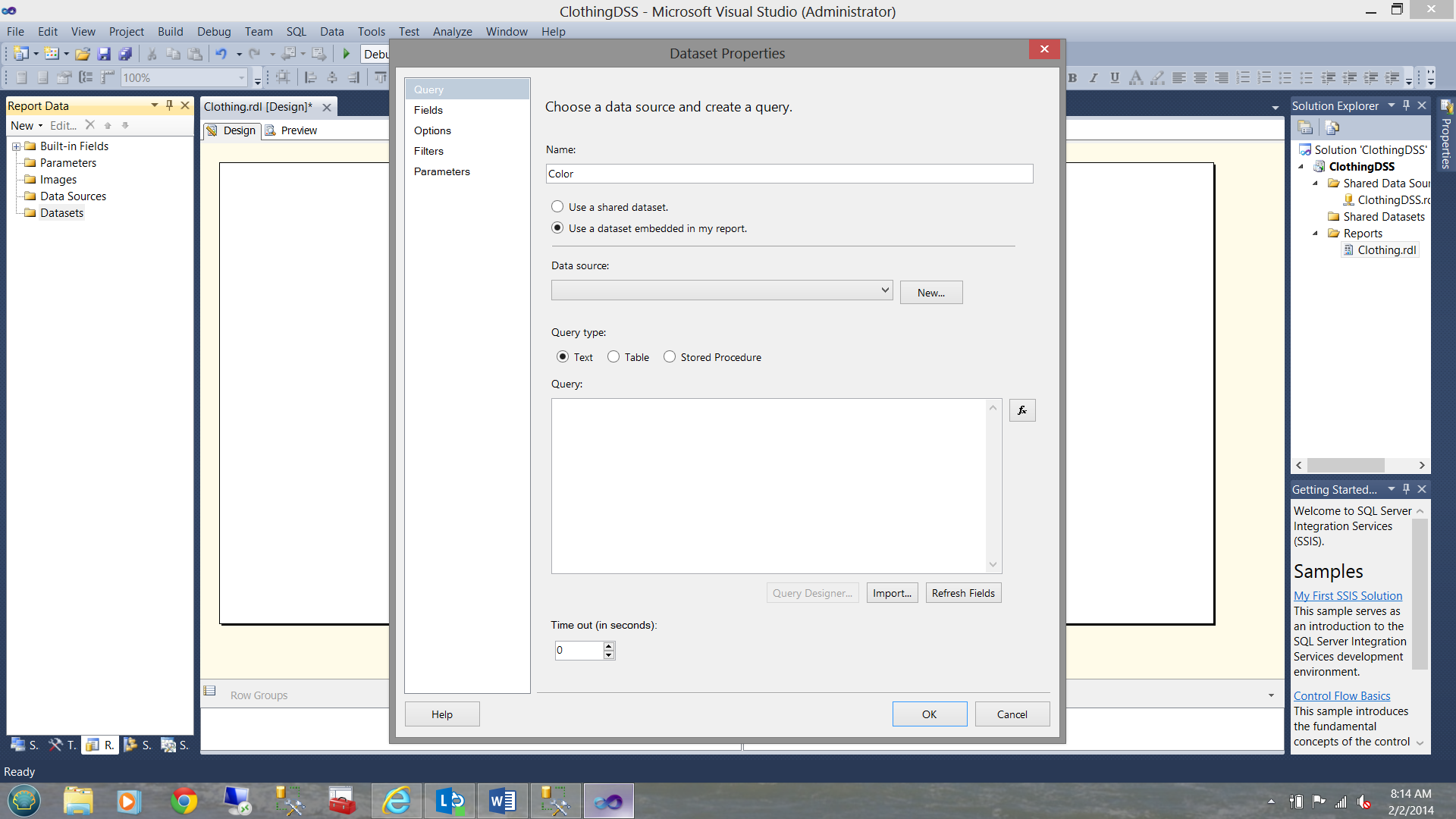Open the Build menu
Screen dimensions: 1456x819
[x=170, y=31]
